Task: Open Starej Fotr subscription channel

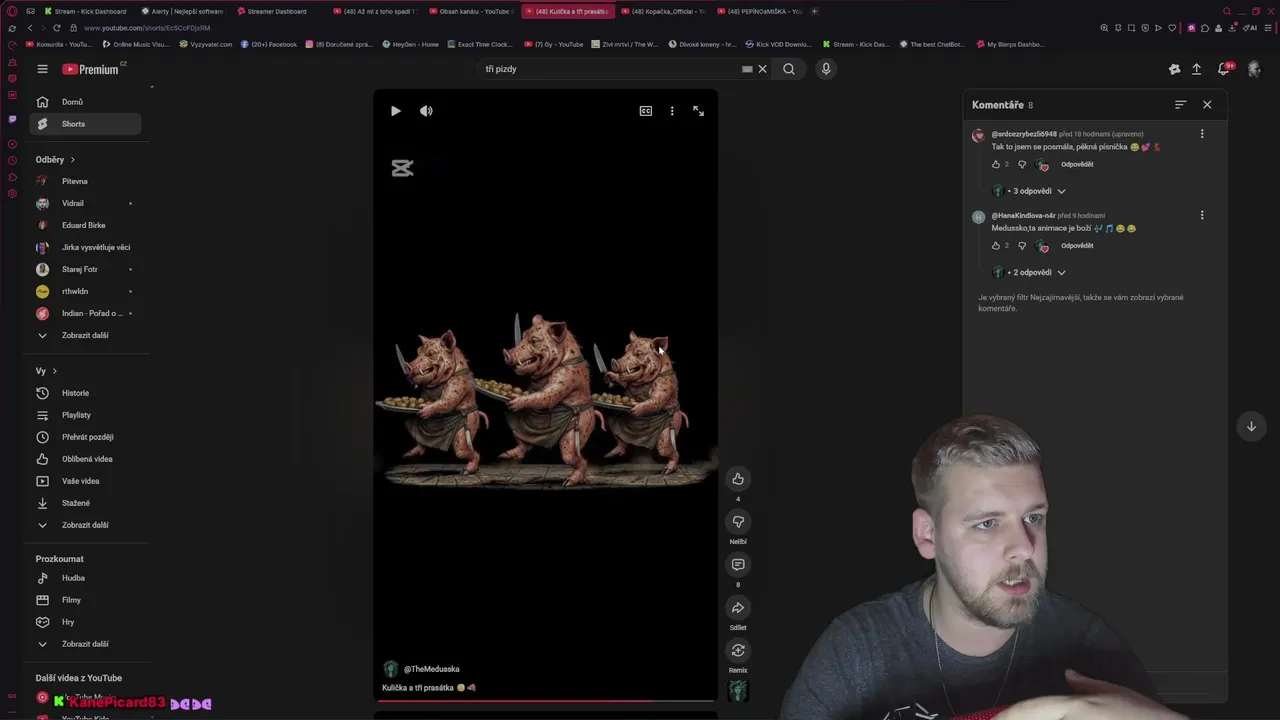Action: tap(85, 269)
